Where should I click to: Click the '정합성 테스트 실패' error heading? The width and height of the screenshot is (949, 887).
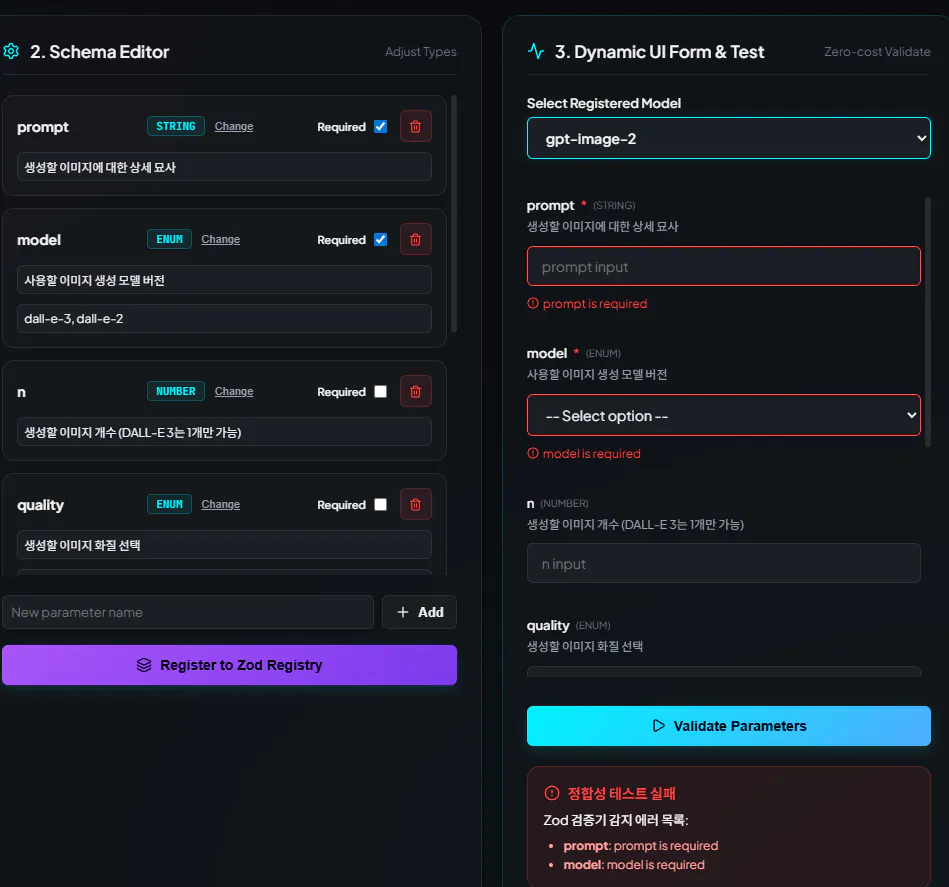pos(621,793)
